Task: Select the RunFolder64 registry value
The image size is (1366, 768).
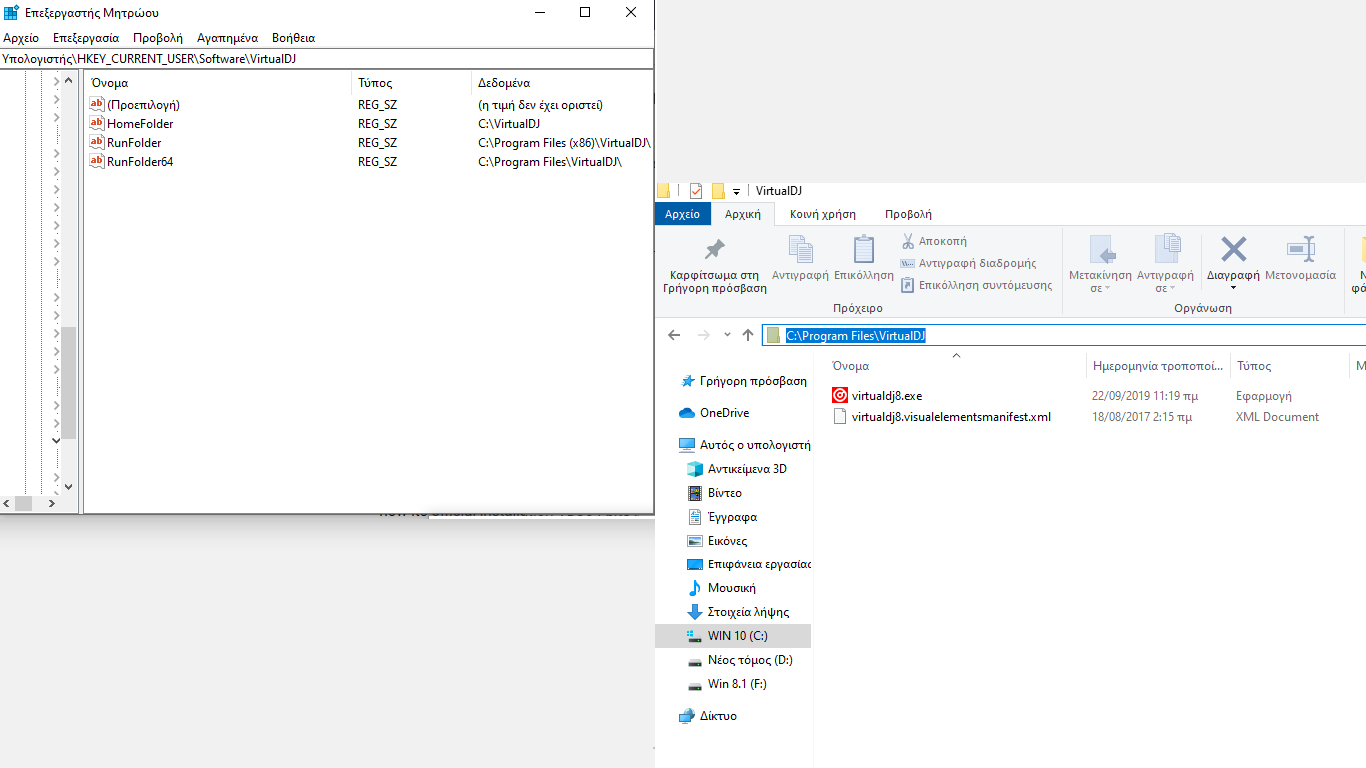Action: (140, 161)
